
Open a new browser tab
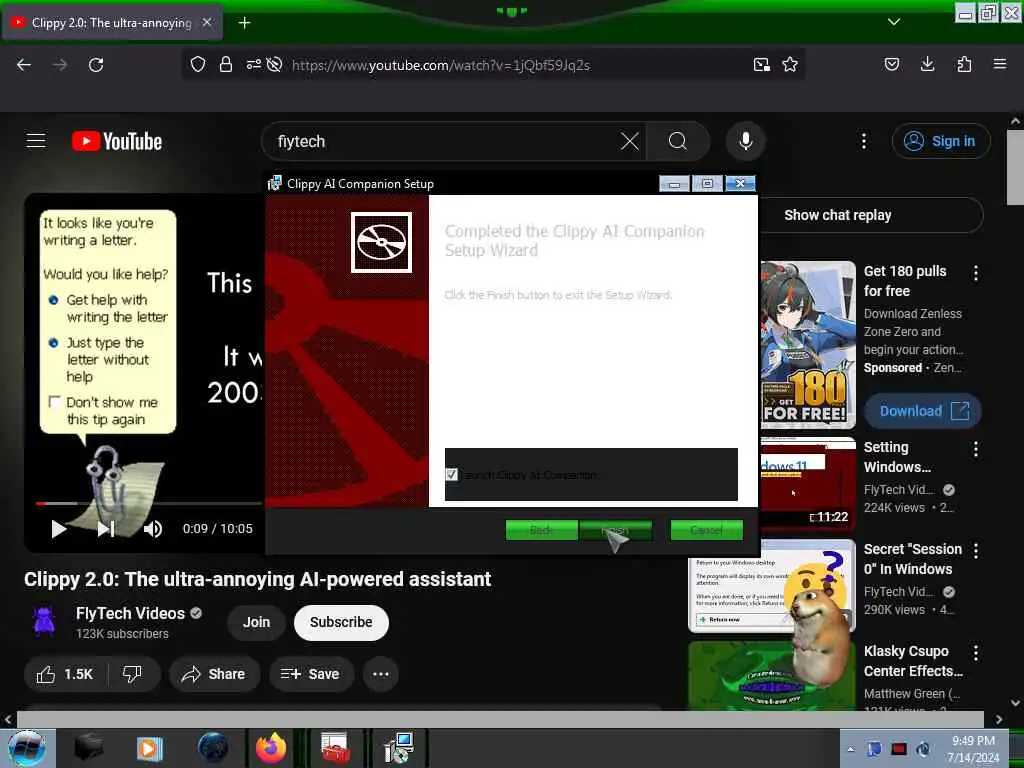tap(244, 23)
